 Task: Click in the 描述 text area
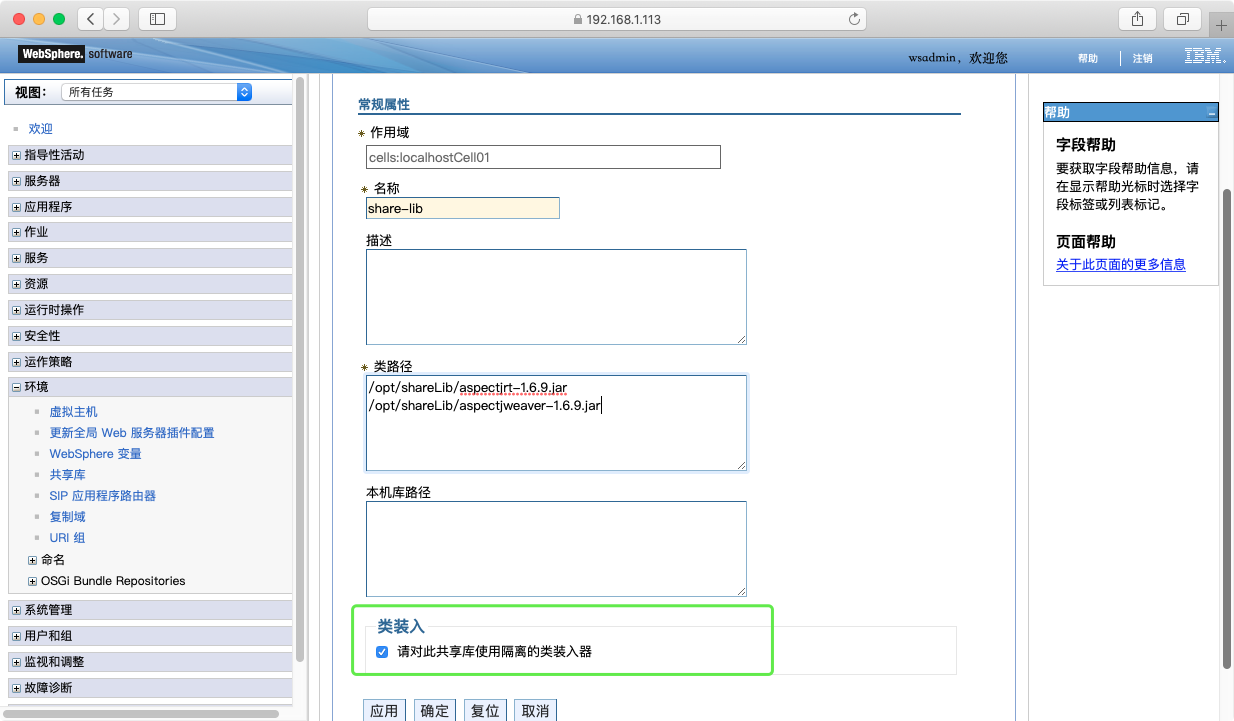tap(556, 297)
